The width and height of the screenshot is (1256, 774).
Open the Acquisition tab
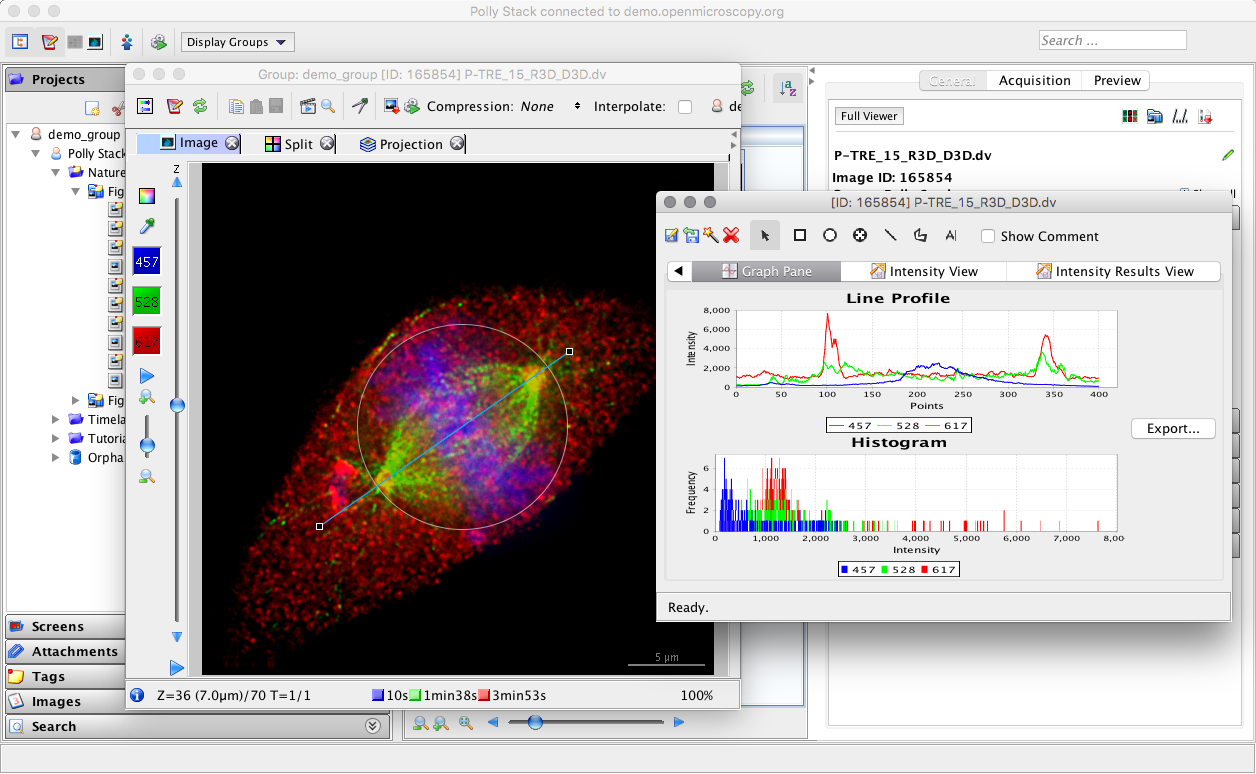tap(1034, 81)
